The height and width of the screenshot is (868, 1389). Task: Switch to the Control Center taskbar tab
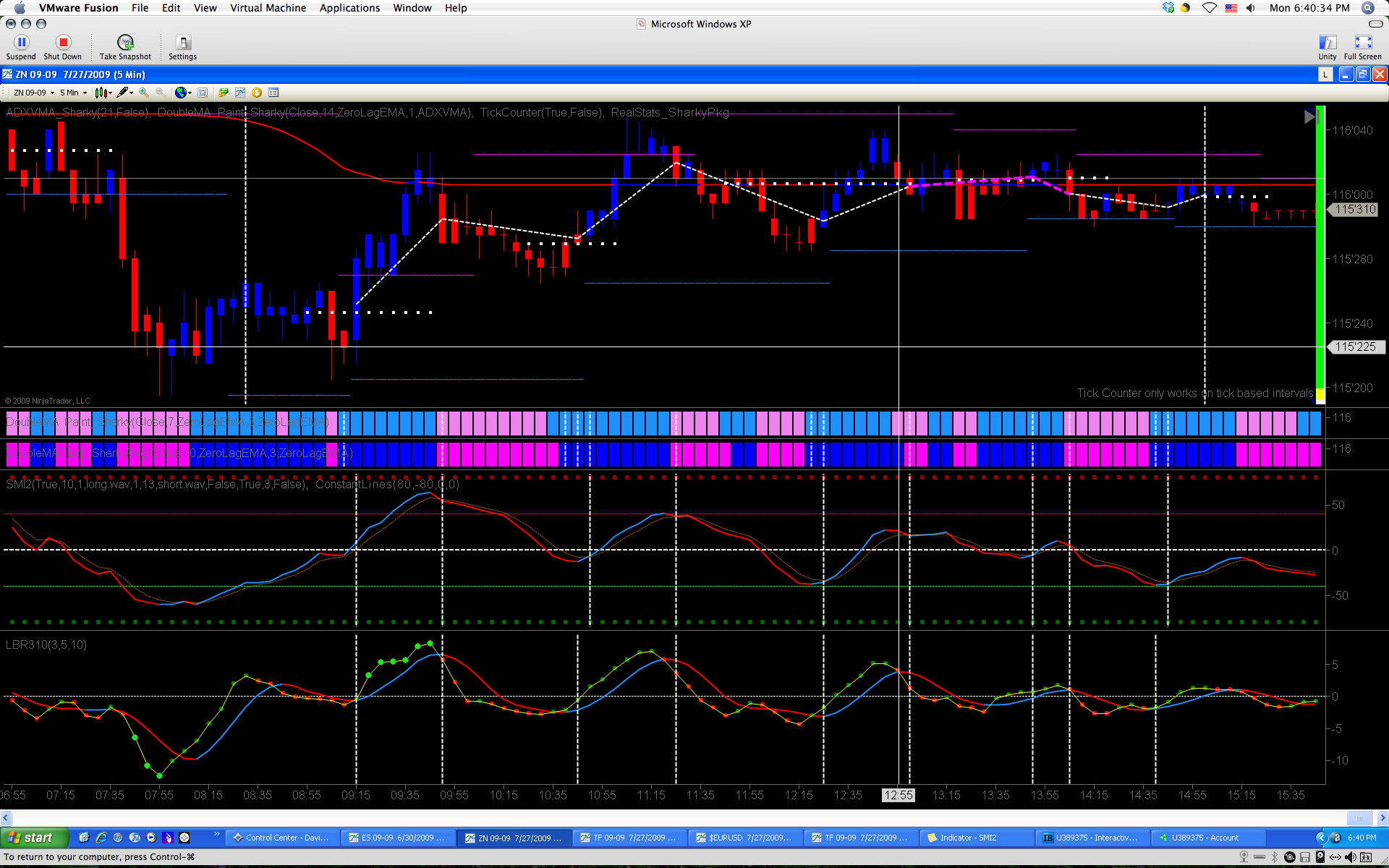pos(281,838)
